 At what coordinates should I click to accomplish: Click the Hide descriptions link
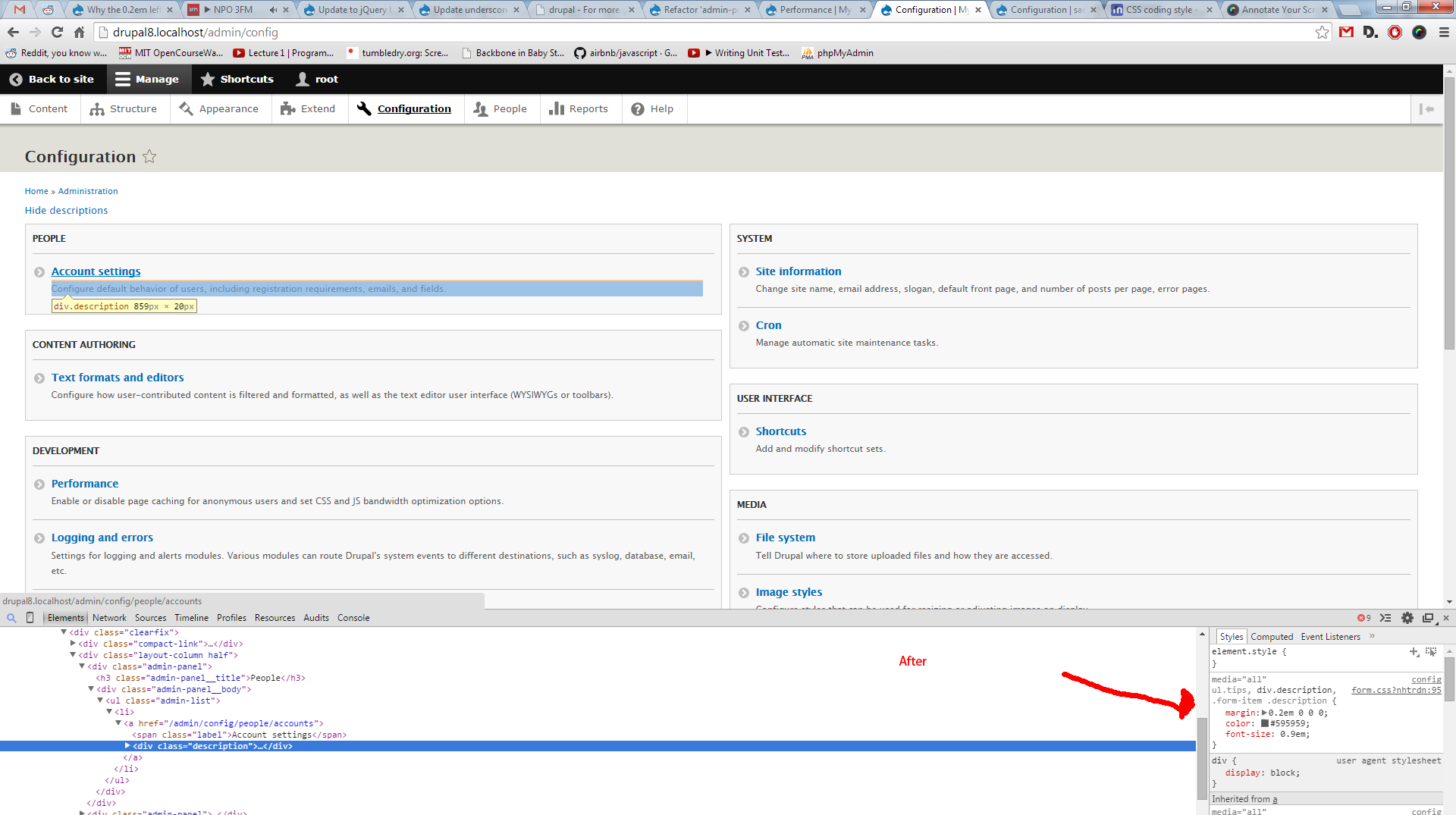(x=66, y=210)
